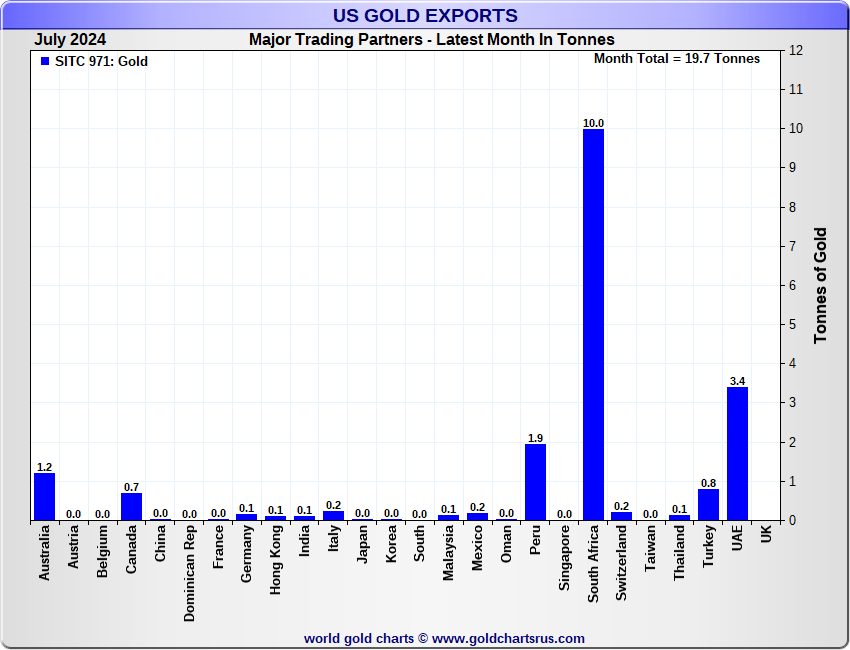This screenshot has height=650, width=850.
Task: Click the Month Total = 19.7 Tonnes text
Action: 677,59
